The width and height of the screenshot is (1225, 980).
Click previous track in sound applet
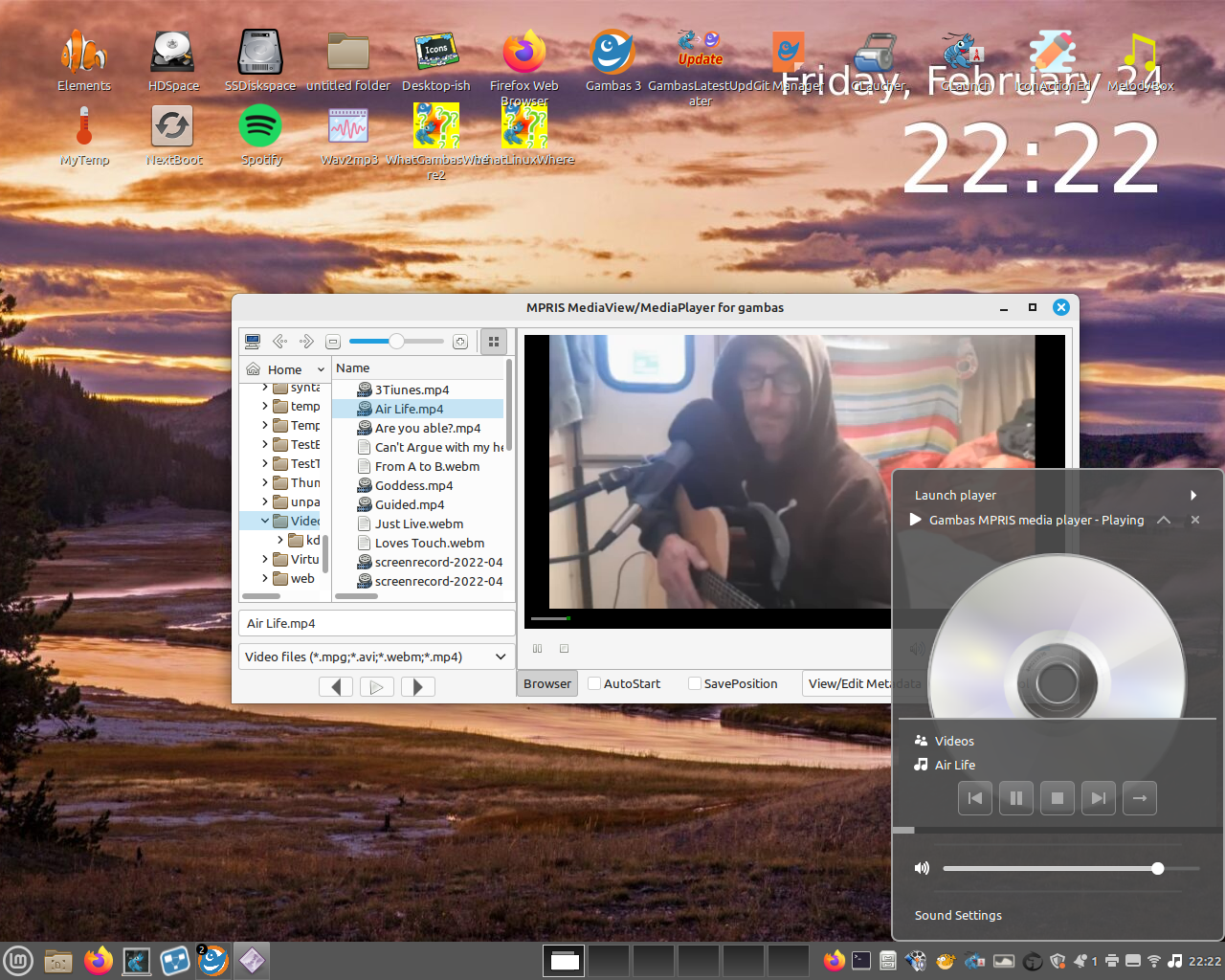(x=975, y=798)
